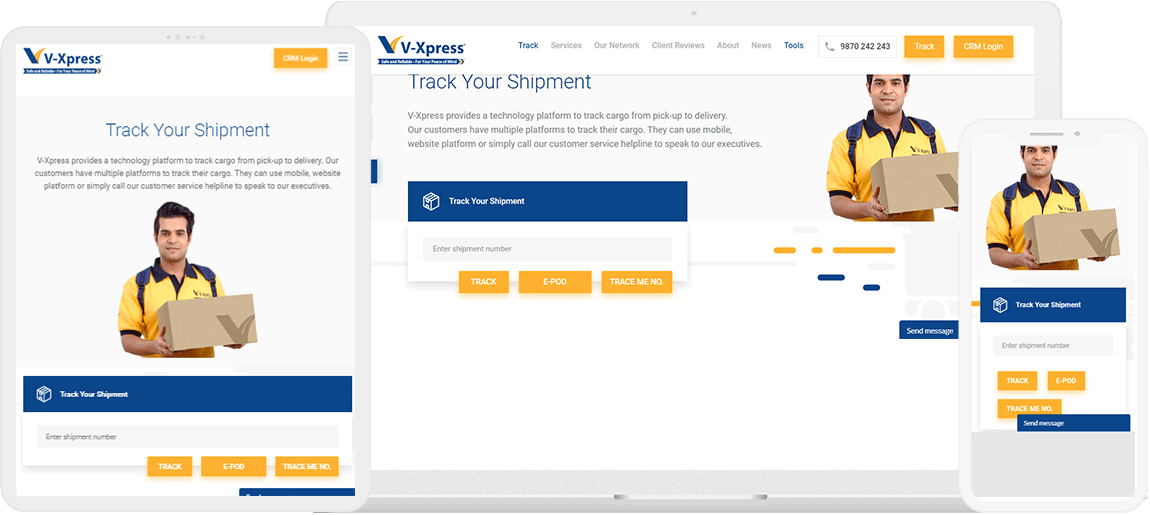Click blue Track Your Shipment bar in laptop
Viewport: 1150px width, 515px height.
[x=547, y=201]
